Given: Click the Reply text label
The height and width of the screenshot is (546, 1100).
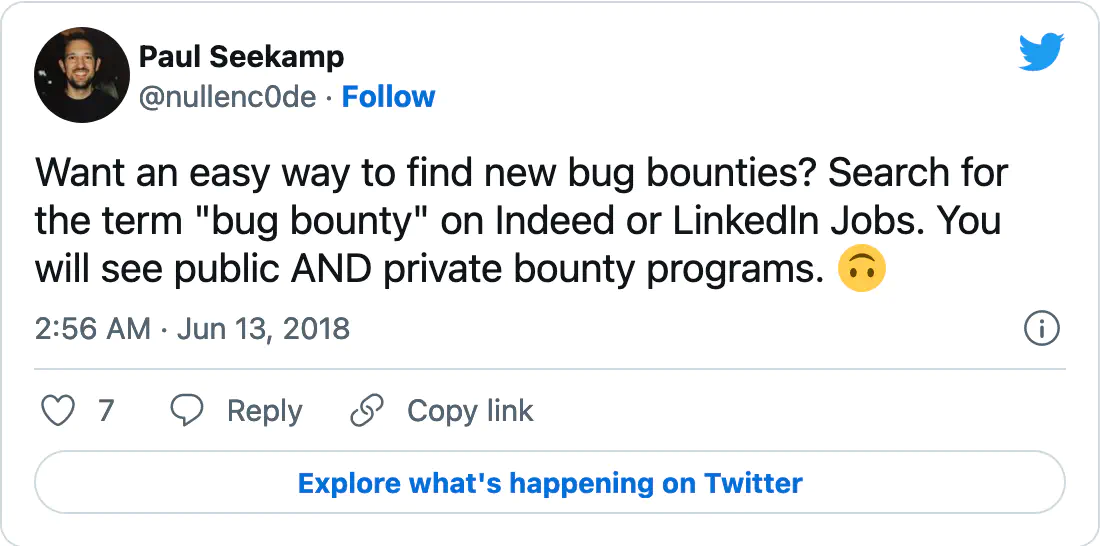Looking at the screenshot, I should 264,411.
